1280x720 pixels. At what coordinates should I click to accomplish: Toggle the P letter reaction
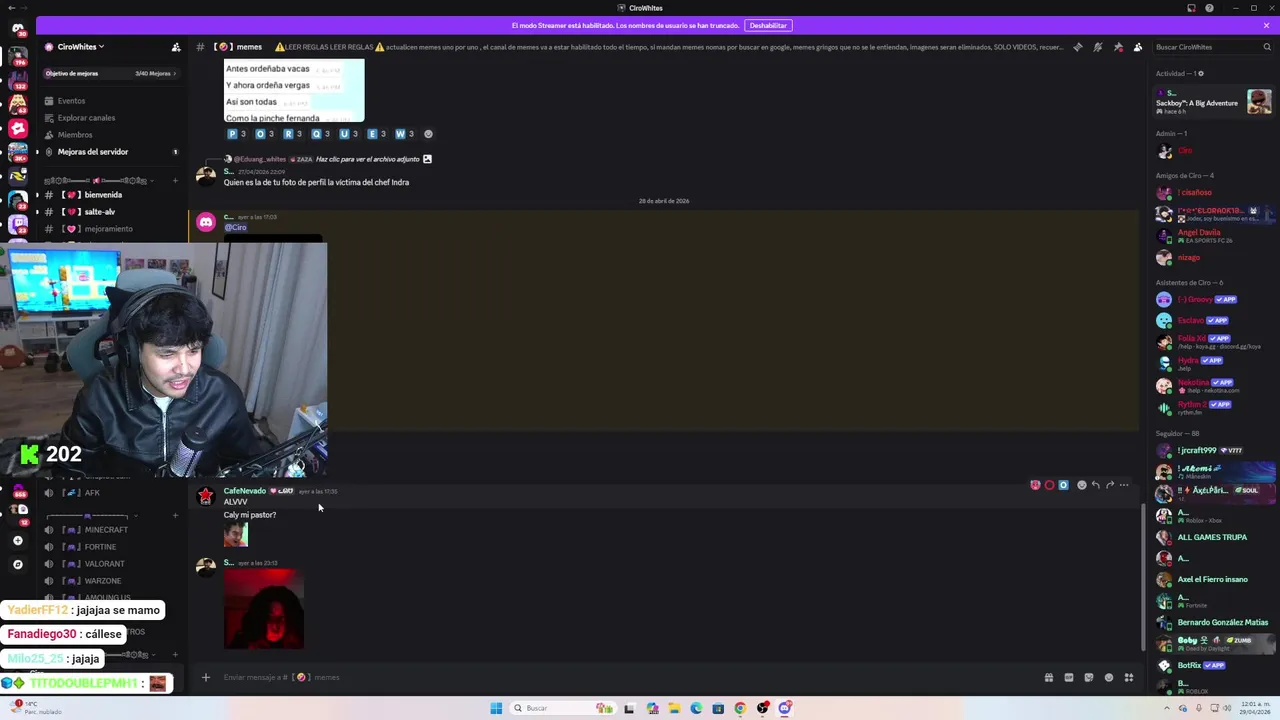coord(236,134)
